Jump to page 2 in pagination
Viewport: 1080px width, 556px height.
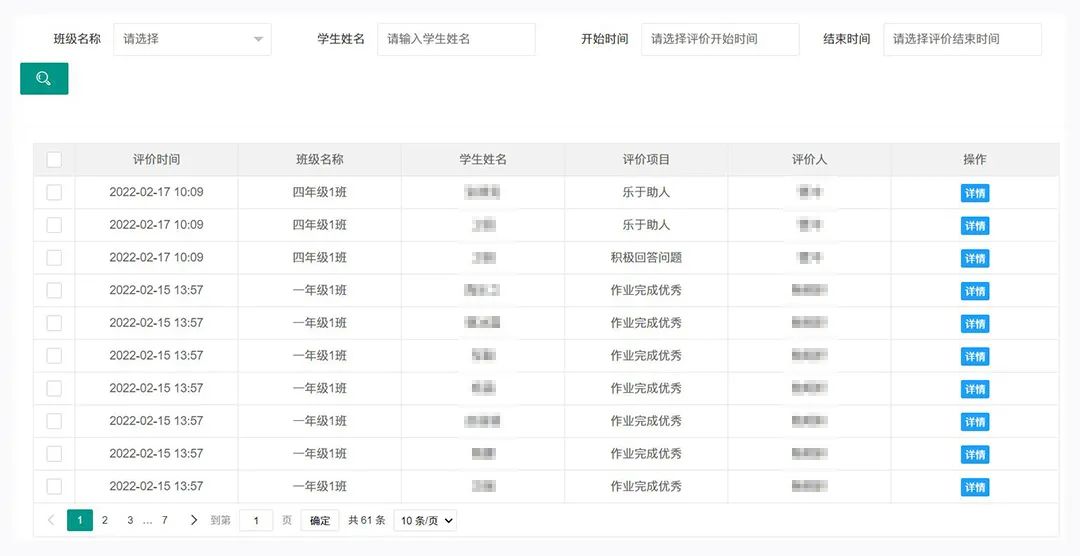tap(105, 520)
